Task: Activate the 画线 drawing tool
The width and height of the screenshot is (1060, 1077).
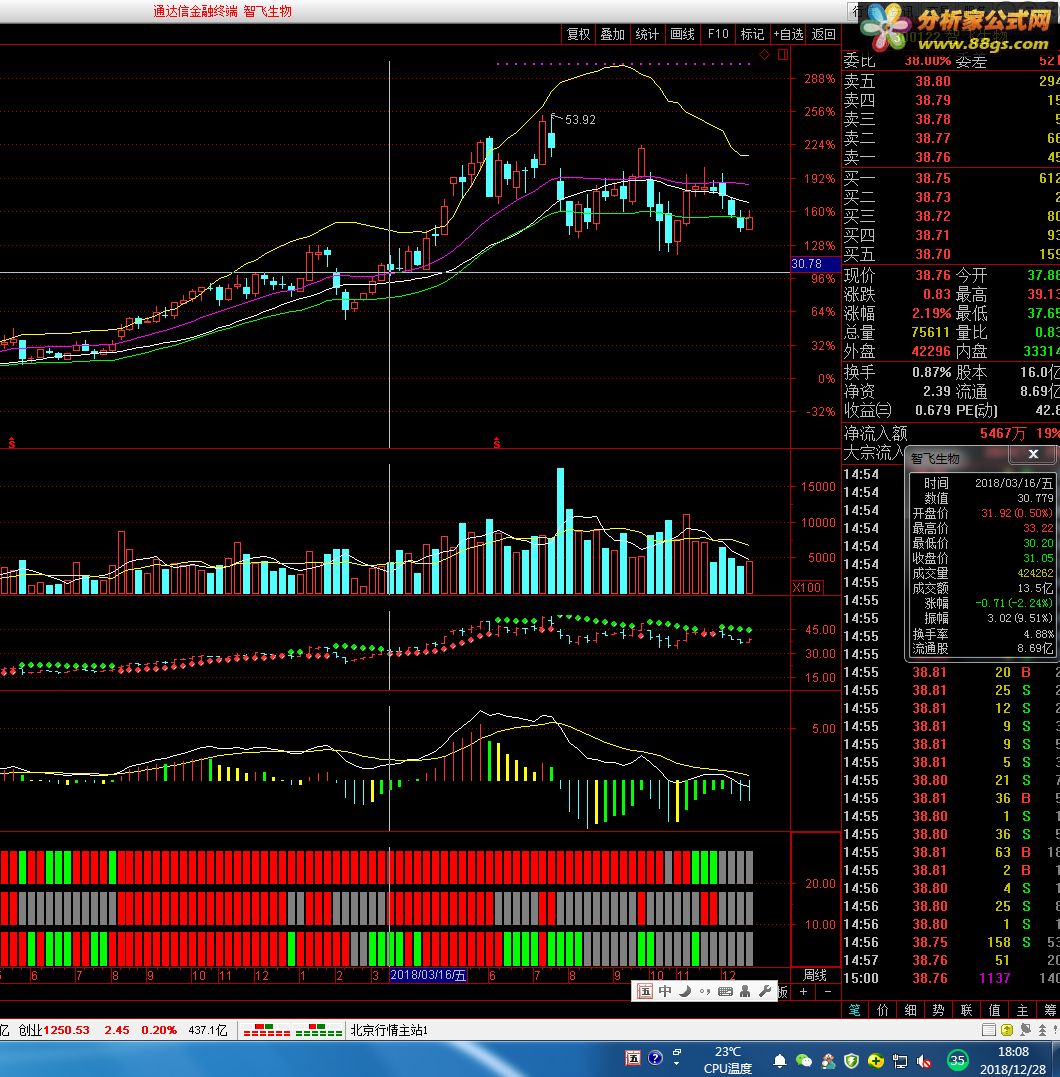Action: tap(682, 34)
